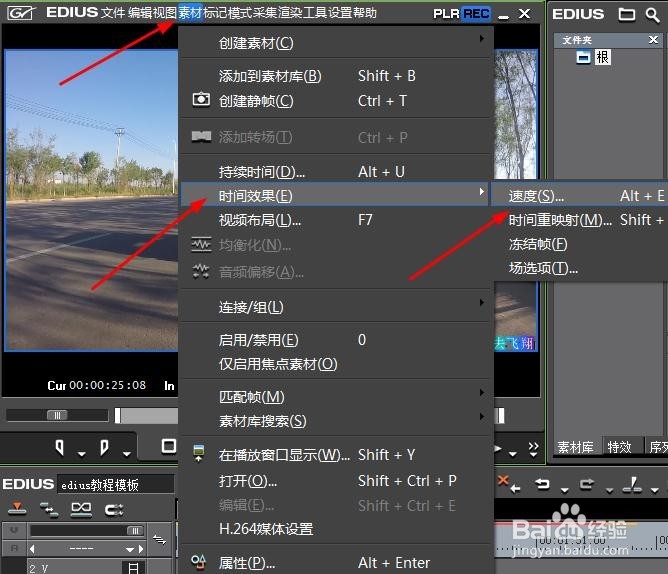The image size is (668, 574).
Task: Choose 场选项(T)... from the submenu
Action: pyautogui.click(x=579, y=268)
